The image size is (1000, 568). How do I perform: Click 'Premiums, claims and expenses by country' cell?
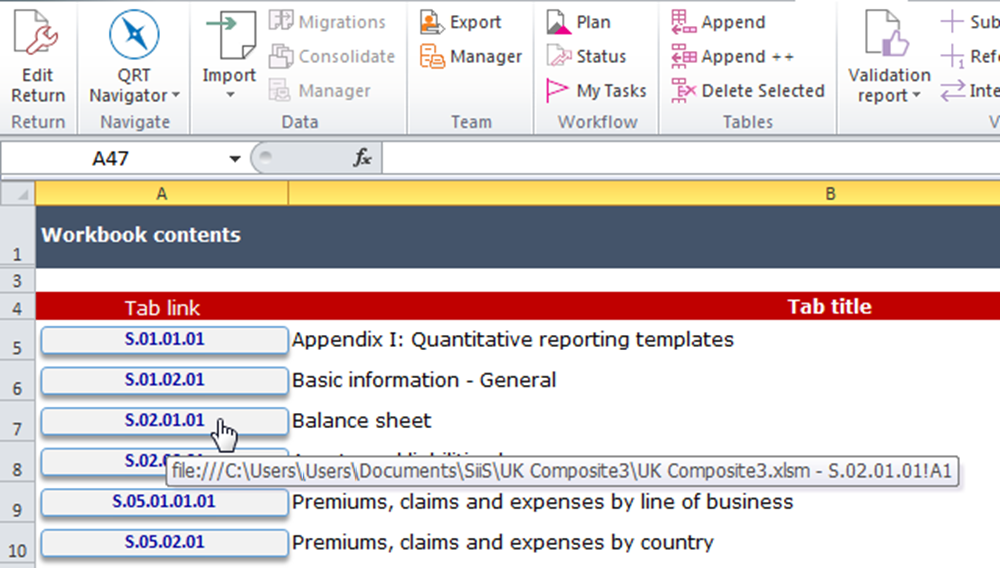point(503,543)
